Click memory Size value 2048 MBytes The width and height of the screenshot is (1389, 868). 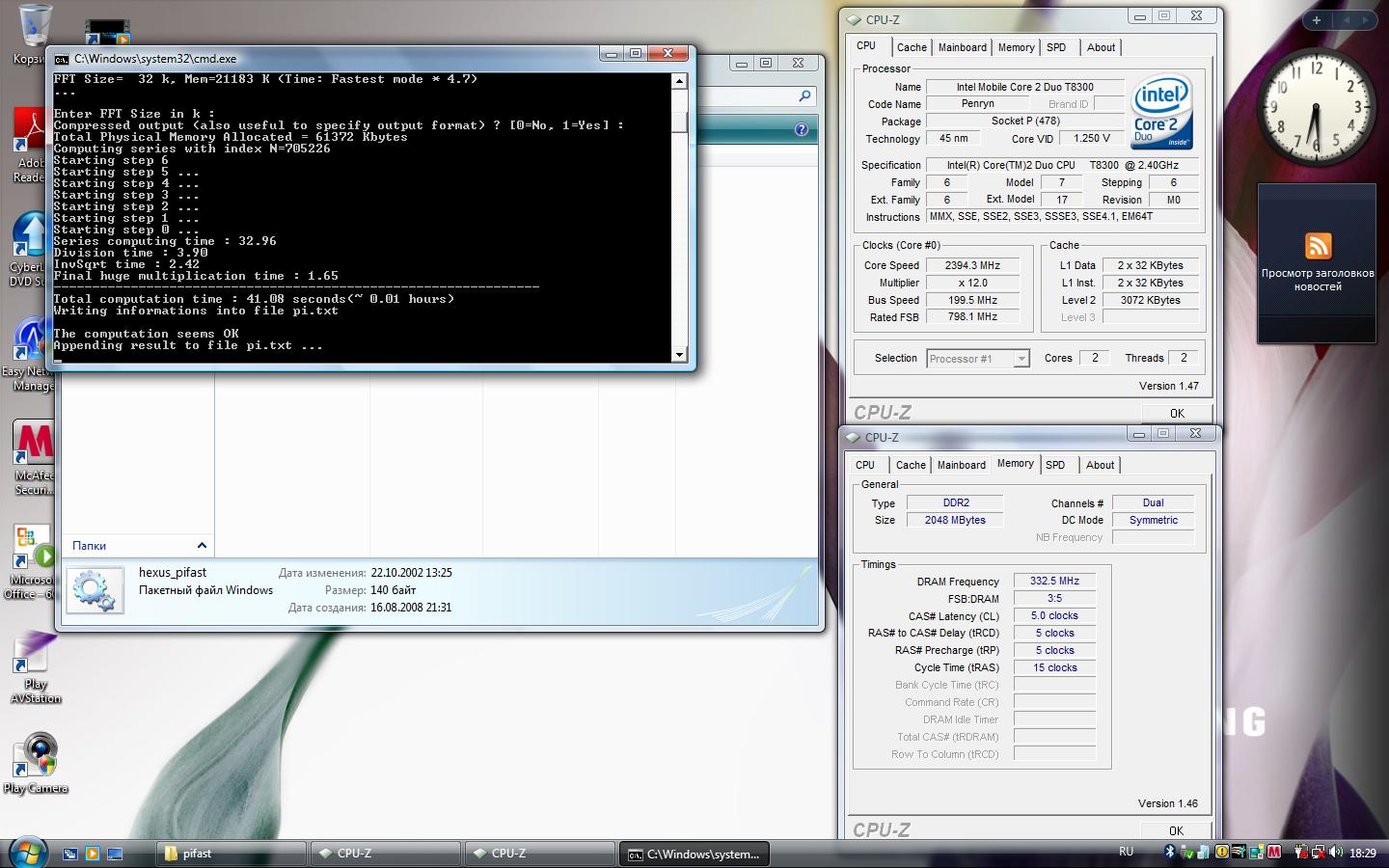click(955, 520)
